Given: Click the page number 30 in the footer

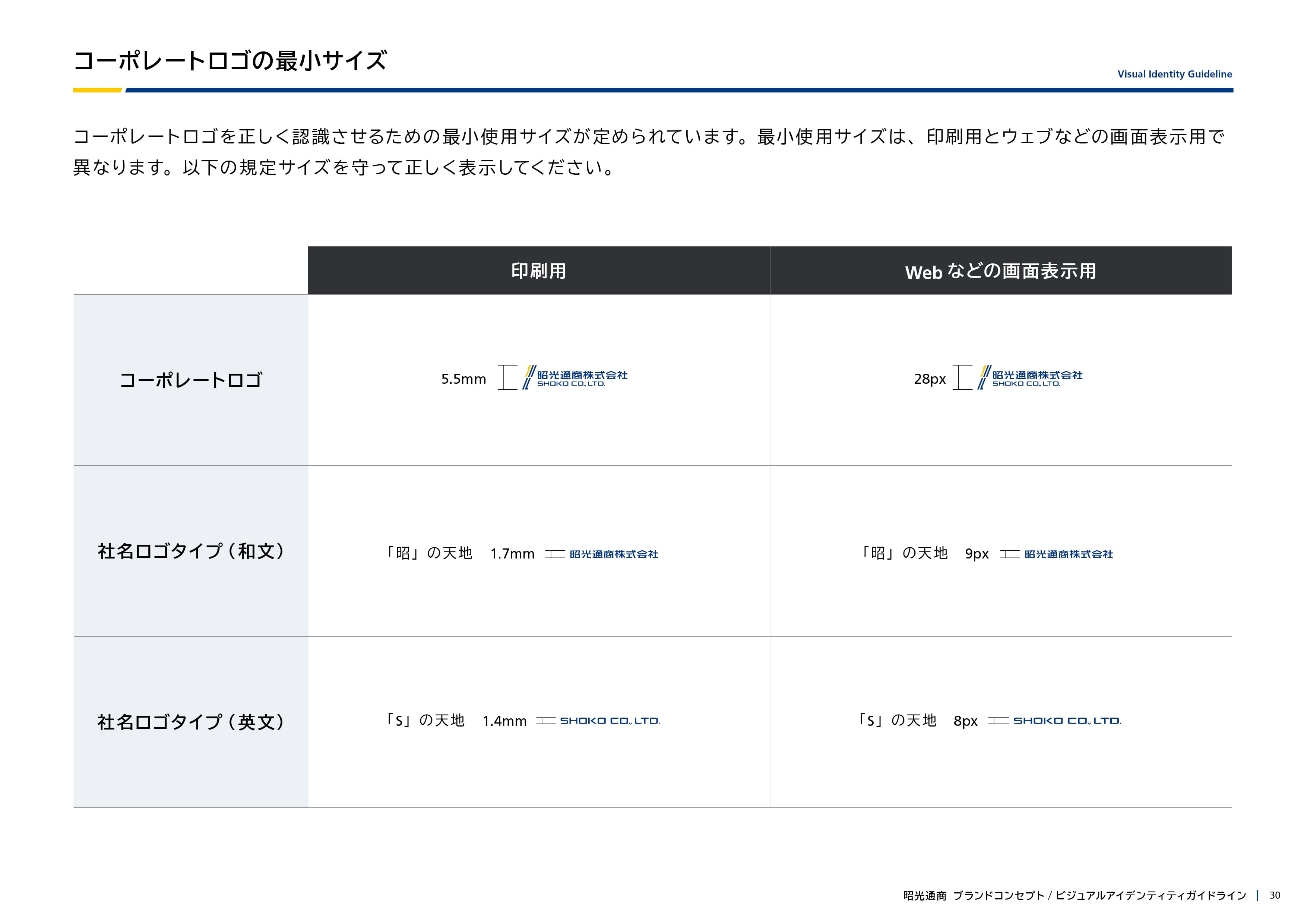Looking at the screenshot, I should (x=1275, y=896).
